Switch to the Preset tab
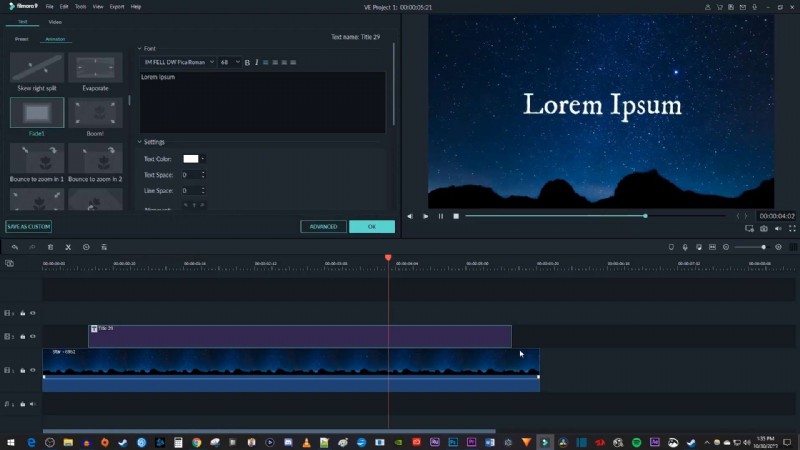 pos(21,39)
